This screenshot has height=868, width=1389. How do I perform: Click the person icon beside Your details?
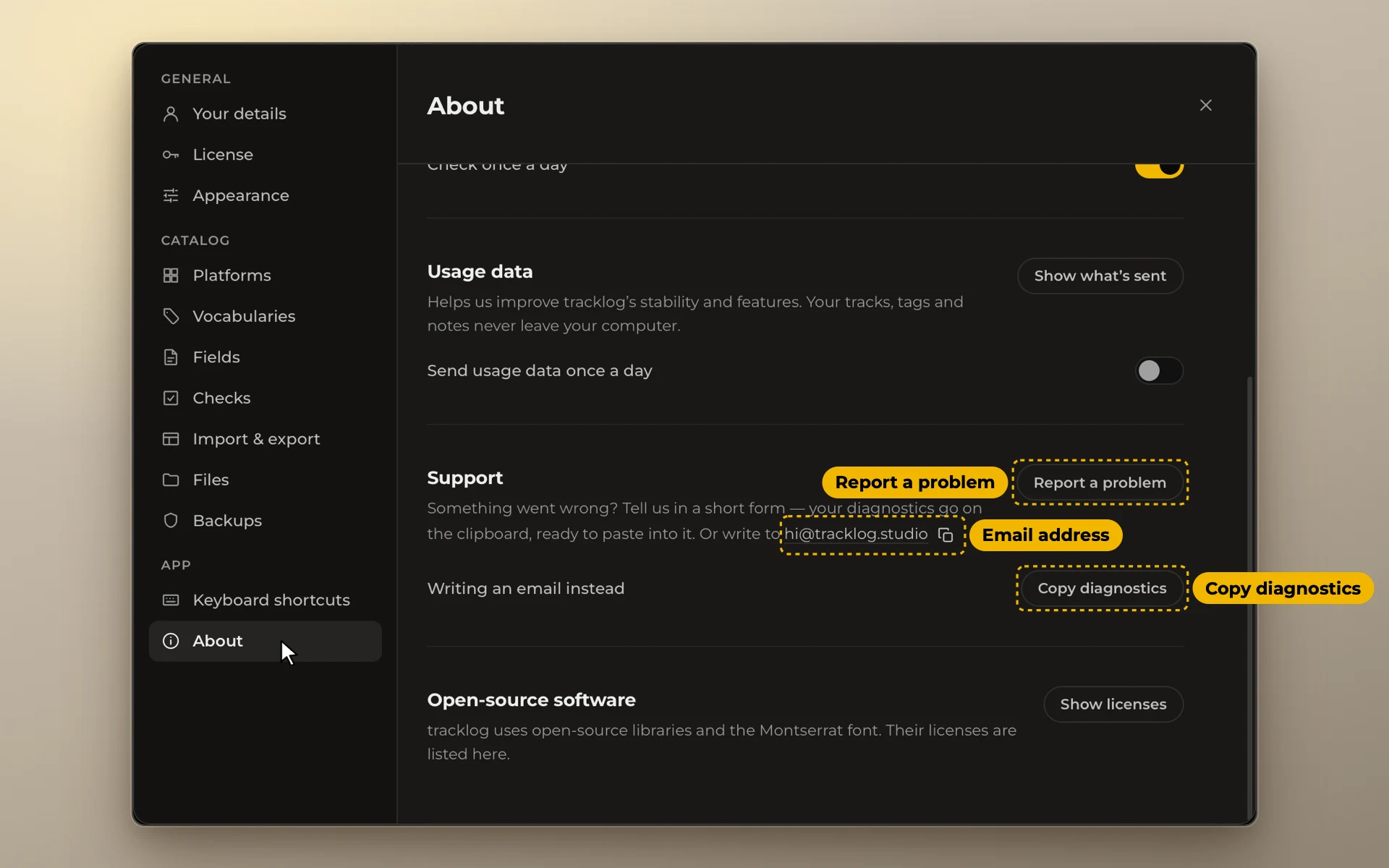point(171,114)
